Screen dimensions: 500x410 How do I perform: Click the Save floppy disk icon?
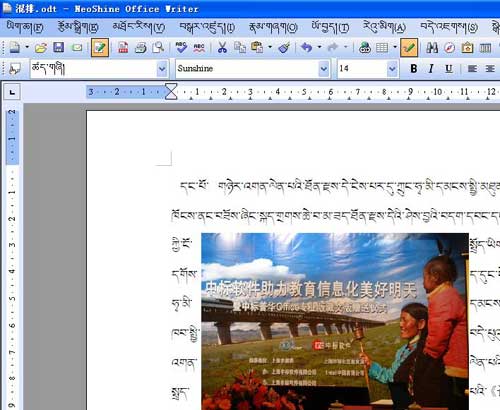pyautogui.click(x=59, y=47)
